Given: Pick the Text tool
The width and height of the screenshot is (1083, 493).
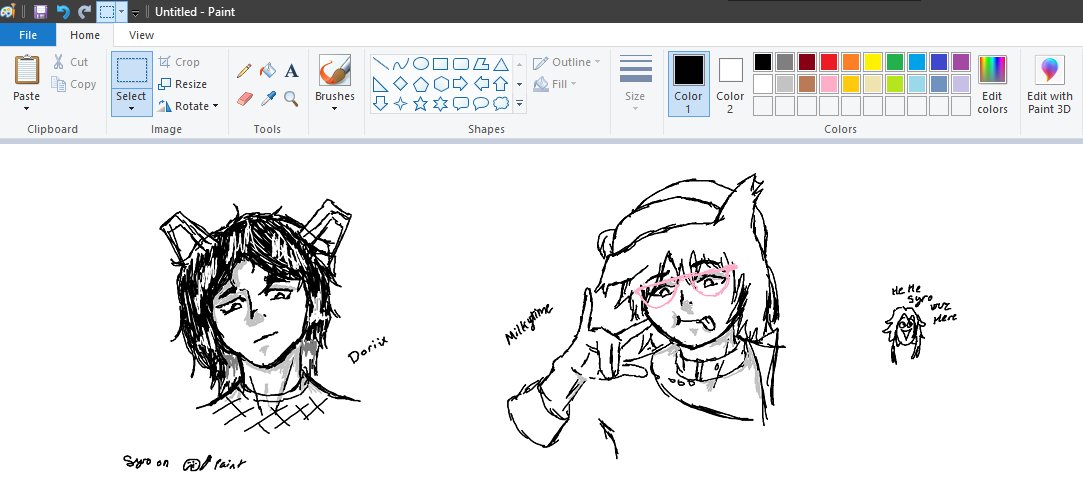Looking at the screenshot, I should pyautogui.click(x=291, y=70).
